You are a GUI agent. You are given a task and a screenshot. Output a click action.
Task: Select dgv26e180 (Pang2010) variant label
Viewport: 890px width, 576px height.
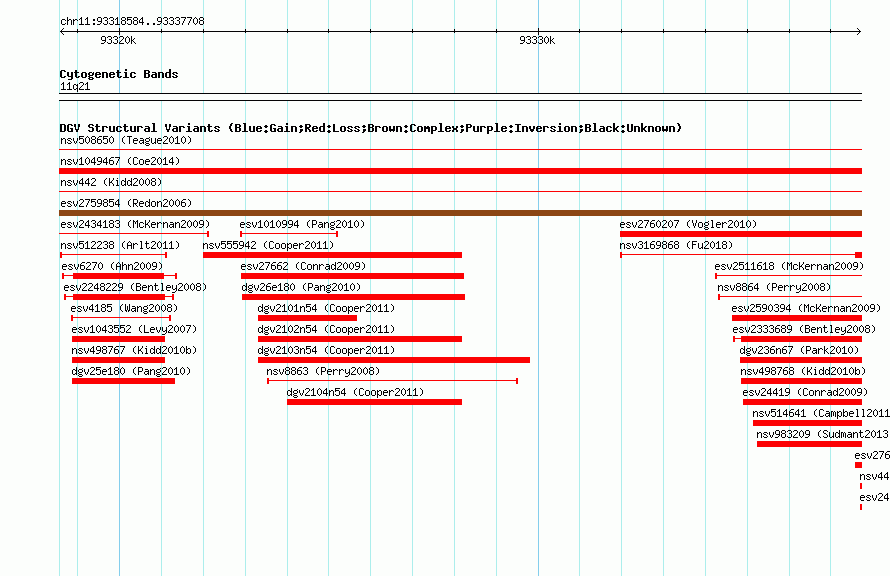301,287
